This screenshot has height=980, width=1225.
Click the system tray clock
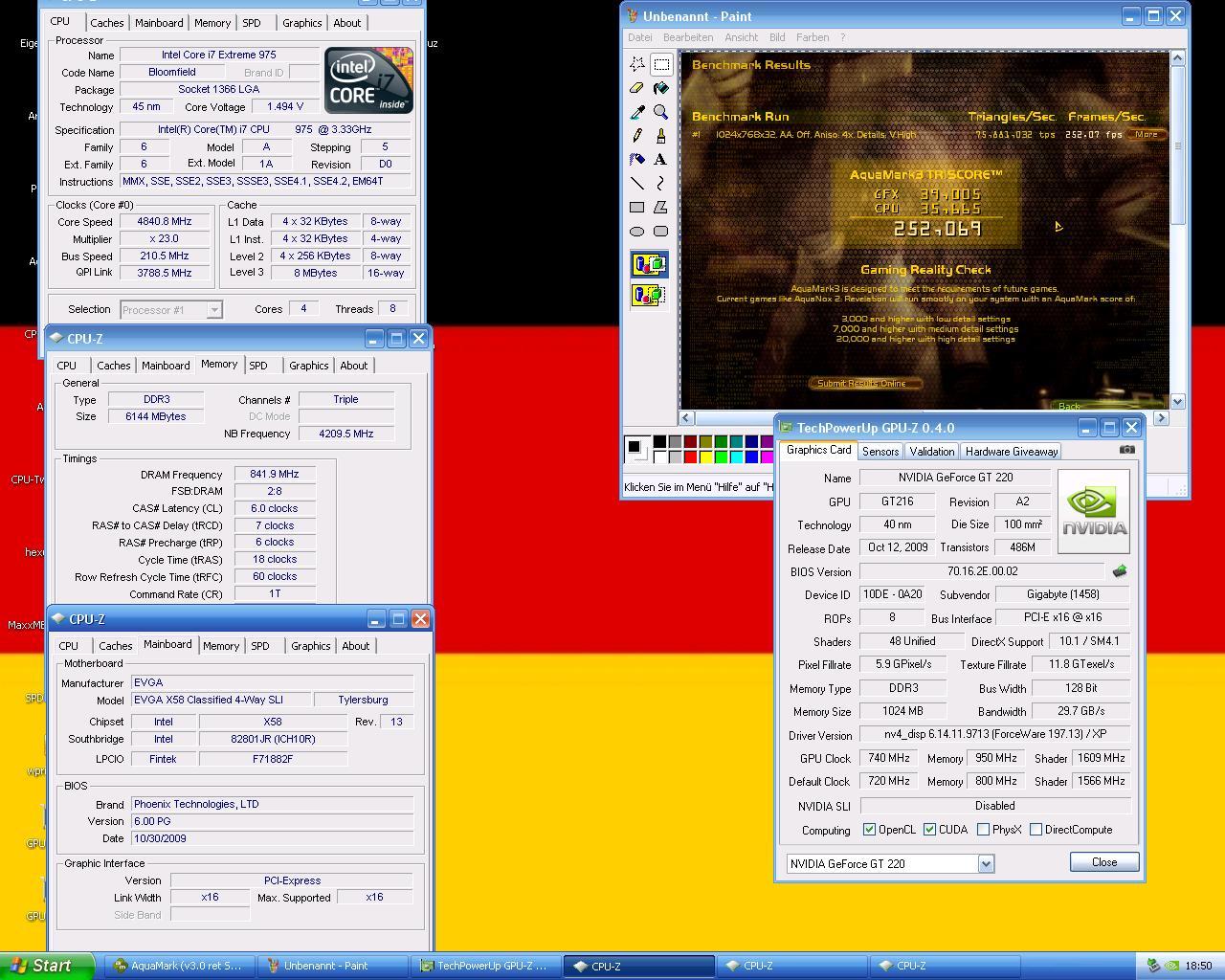click(1198, 967)
